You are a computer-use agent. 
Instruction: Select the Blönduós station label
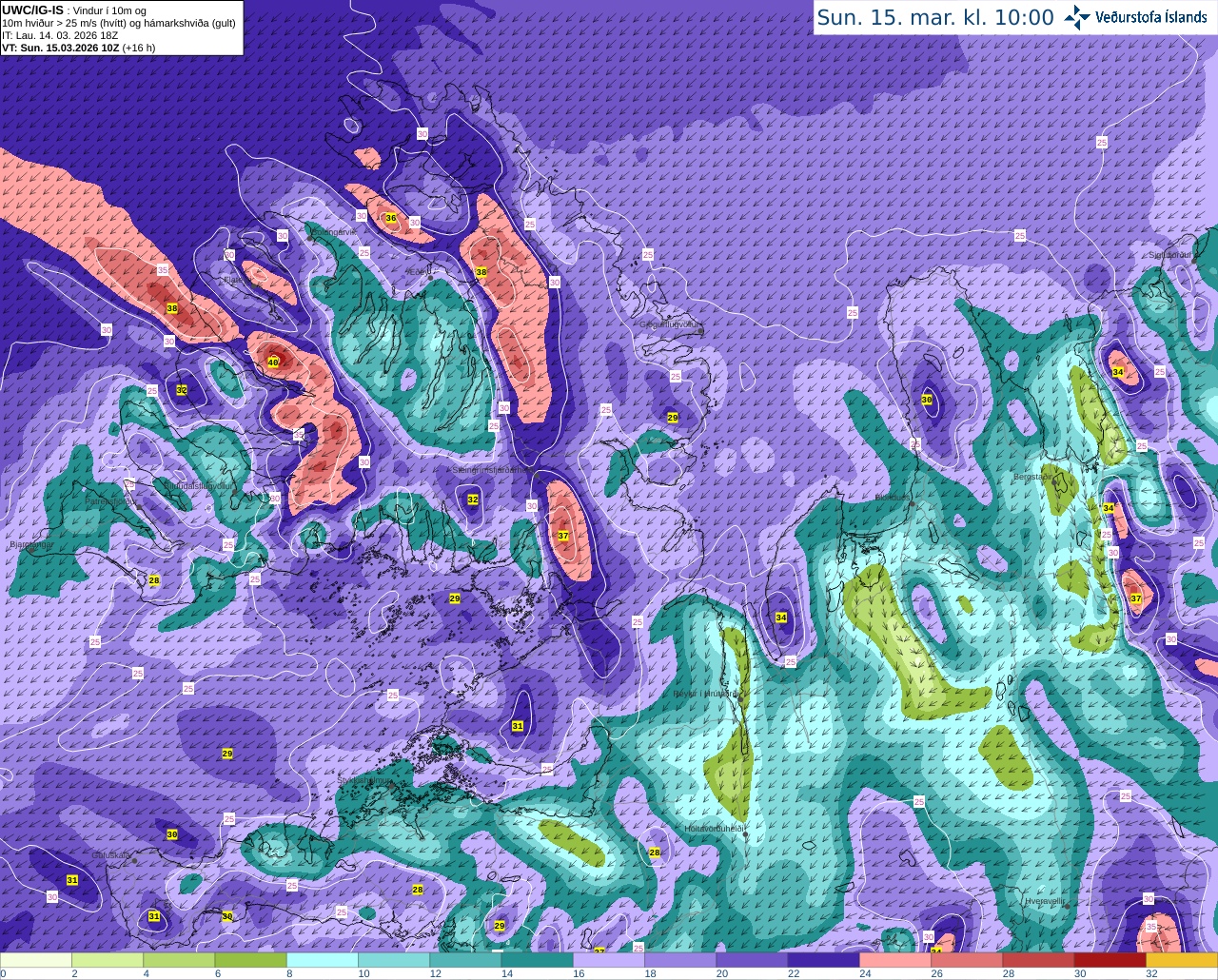tap(893, 498)
